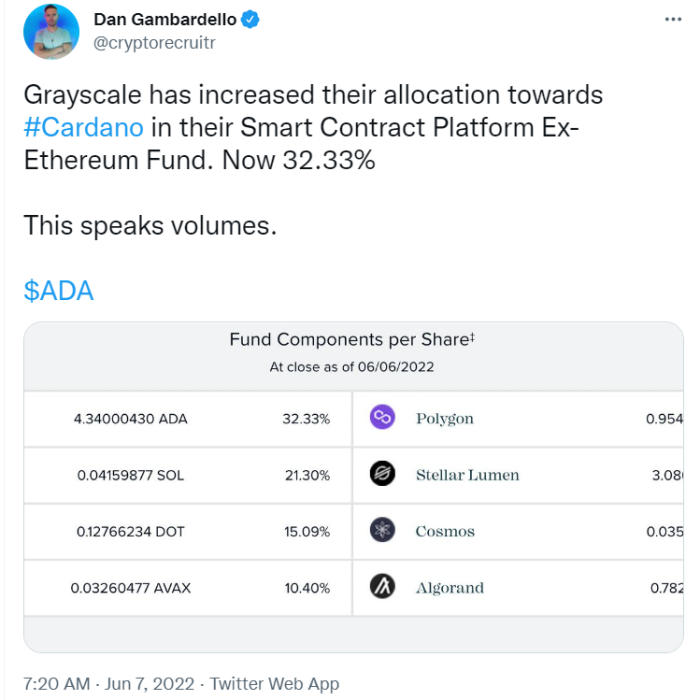Image resolution: width=700 pixels, height=700 pixels.
Task: Click the Stellar Lumen logo icon
Action: tap(383, 473)
